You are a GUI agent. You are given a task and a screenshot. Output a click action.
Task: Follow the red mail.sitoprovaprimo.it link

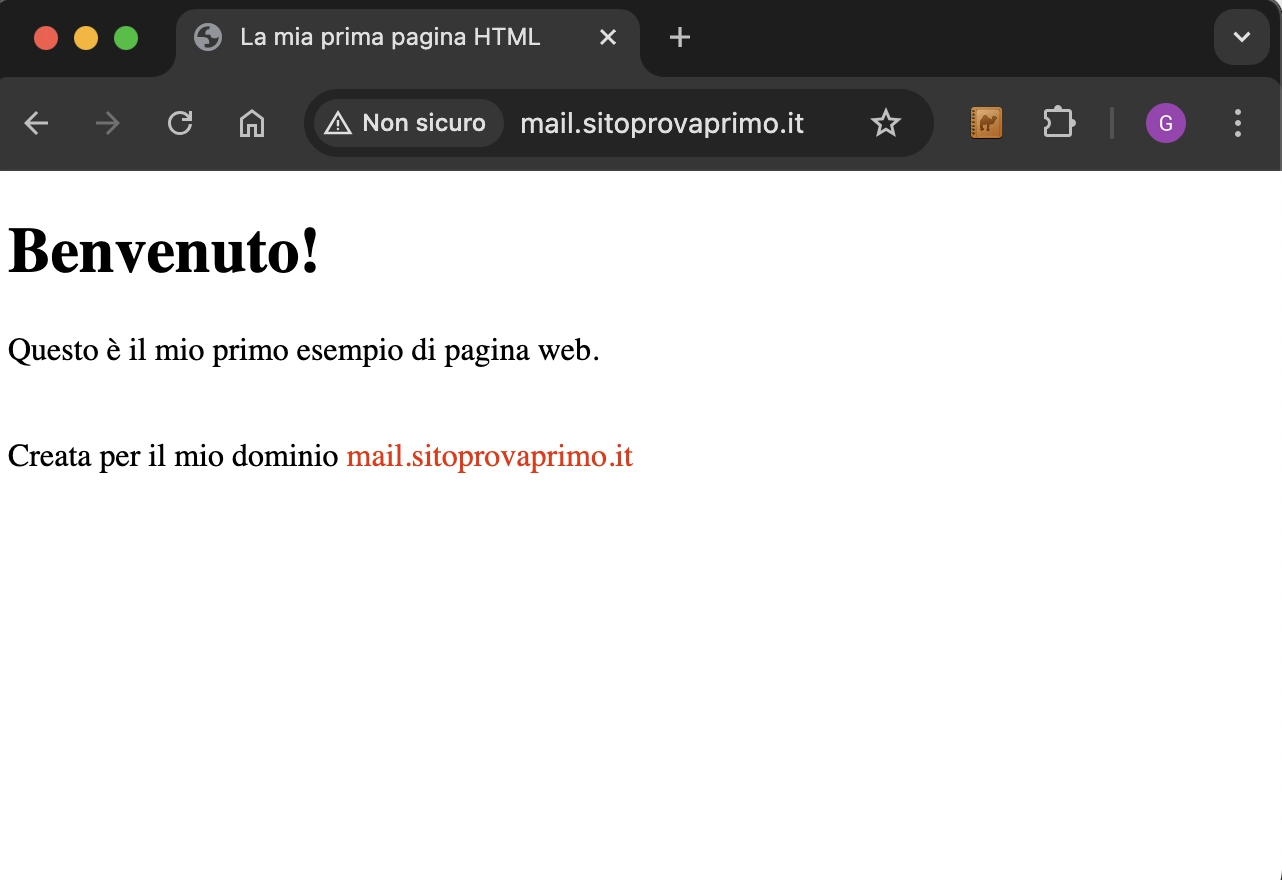coord(489,457)
